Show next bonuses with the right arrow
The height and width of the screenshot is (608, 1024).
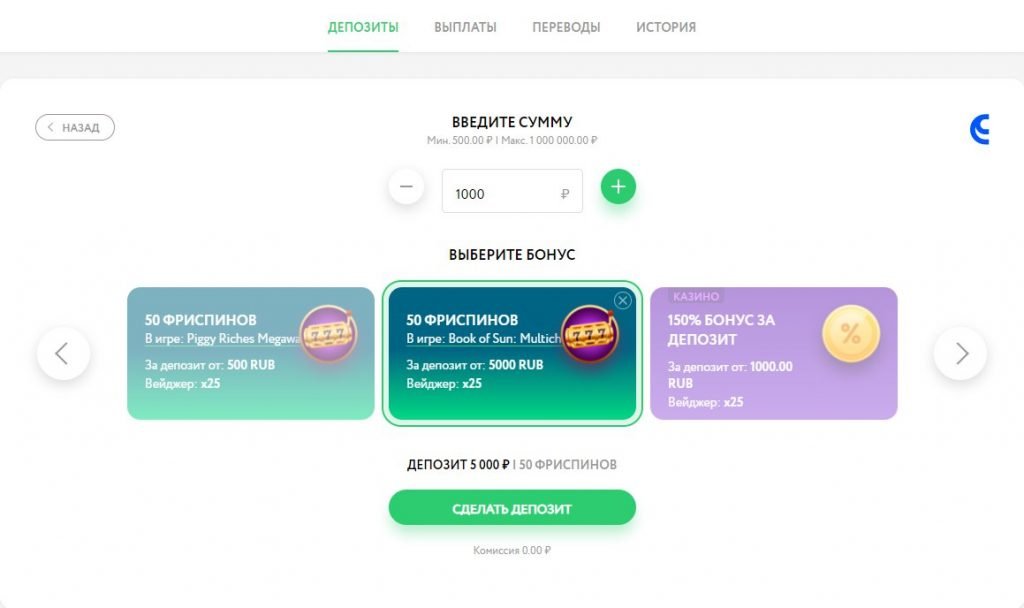[x=960, y=353]
